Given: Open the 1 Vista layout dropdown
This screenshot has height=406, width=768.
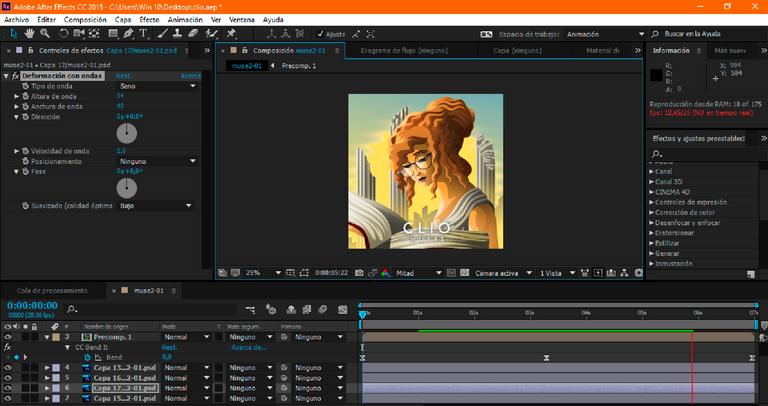Looking at the screenshot, I should click(x=557, y=273).
